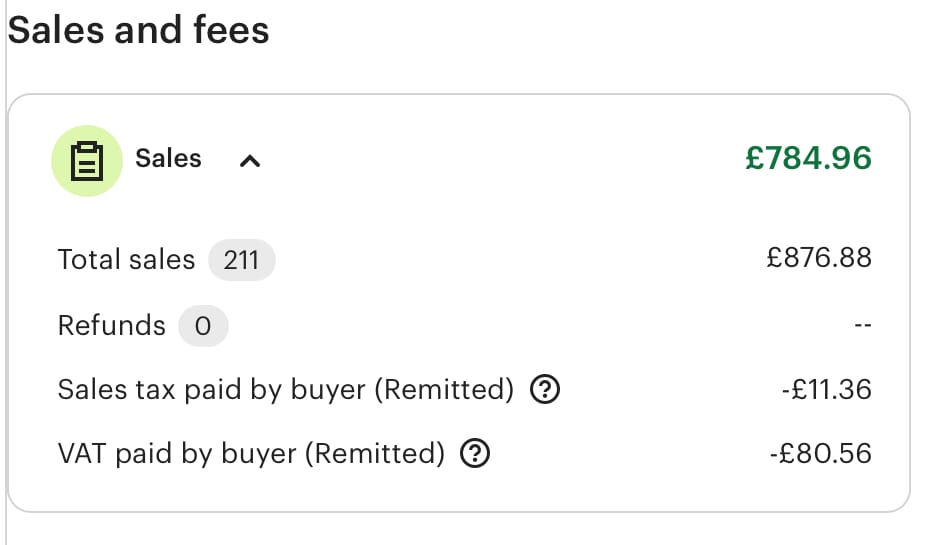Click the Refunds label
This screenshot has width=948, height=545.
[111, 326]
